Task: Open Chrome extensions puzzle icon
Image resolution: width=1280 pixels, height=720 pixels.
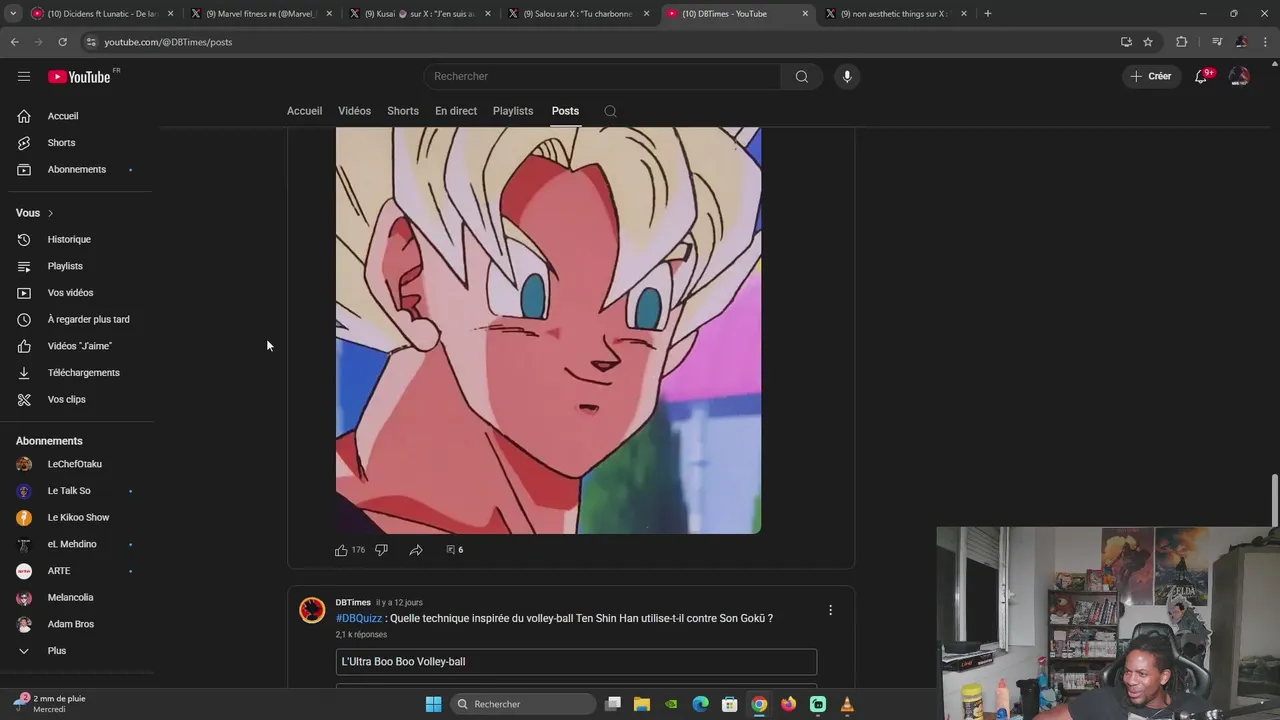Action: pos(1181,42)
